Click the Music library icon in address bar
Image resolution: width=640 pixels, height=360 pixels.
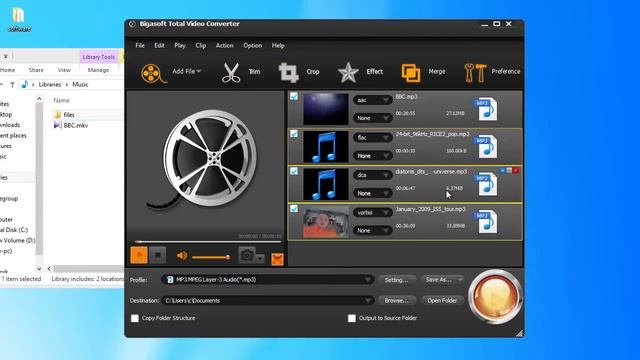click(24, 84)
